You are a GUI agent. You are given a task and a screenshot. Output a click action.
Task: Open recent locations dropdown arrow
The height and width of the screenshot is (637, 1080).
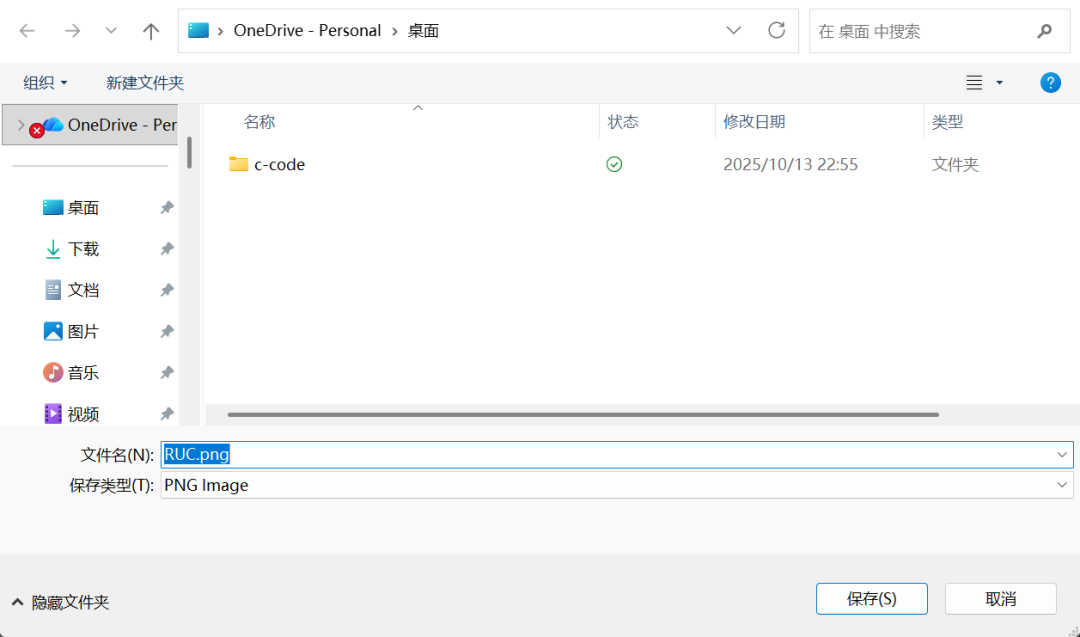(111, 31)
